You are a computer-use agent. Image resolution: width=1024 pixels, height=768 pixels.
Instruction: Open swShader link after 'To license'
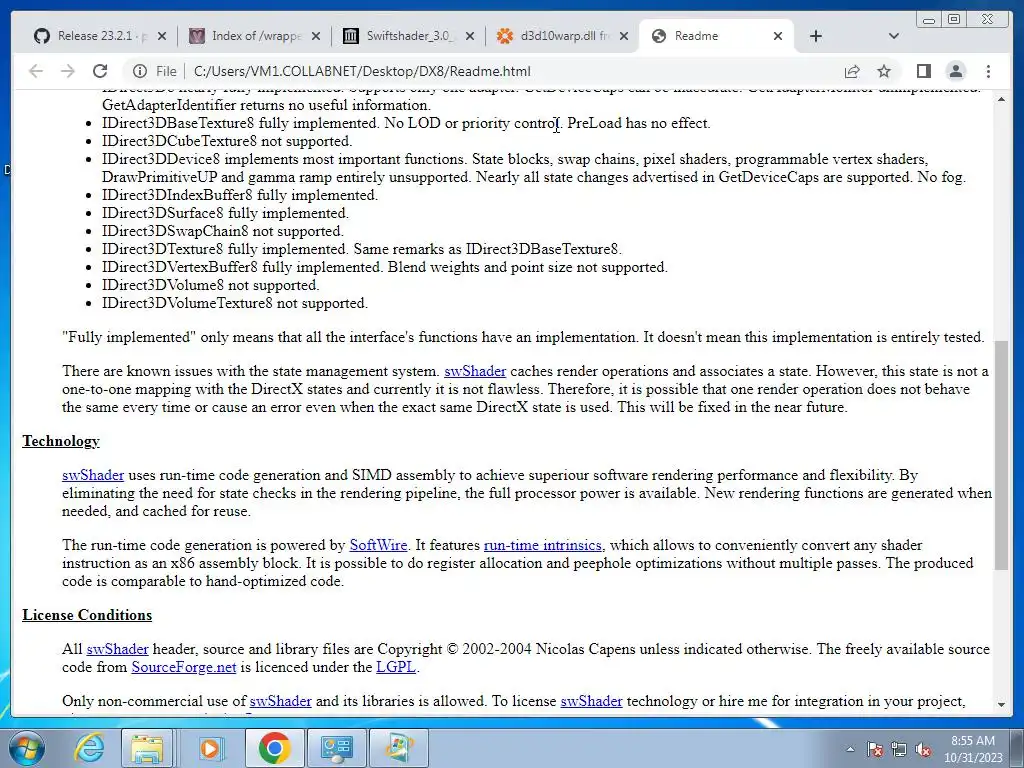tap(591, 701)
